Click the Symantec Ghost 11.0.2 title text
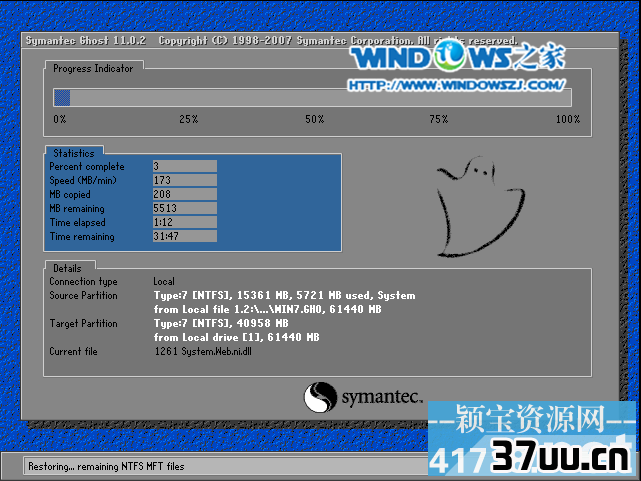 (x=86, y=40)
